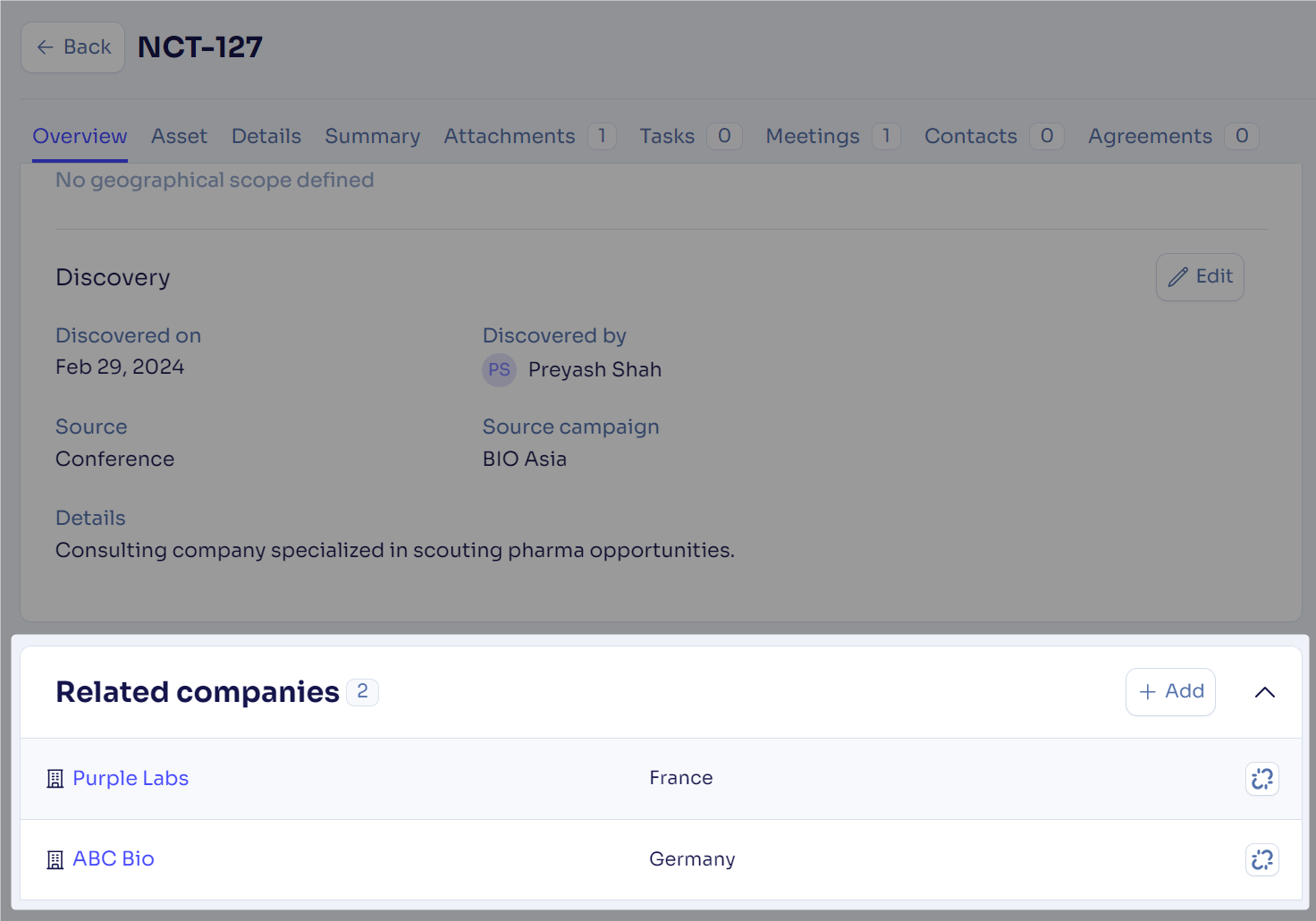The width and height of the screenshot is (1316, 921).
Task: Click the unlink icon for ABC Bio
Action: tap(1261, 859)
